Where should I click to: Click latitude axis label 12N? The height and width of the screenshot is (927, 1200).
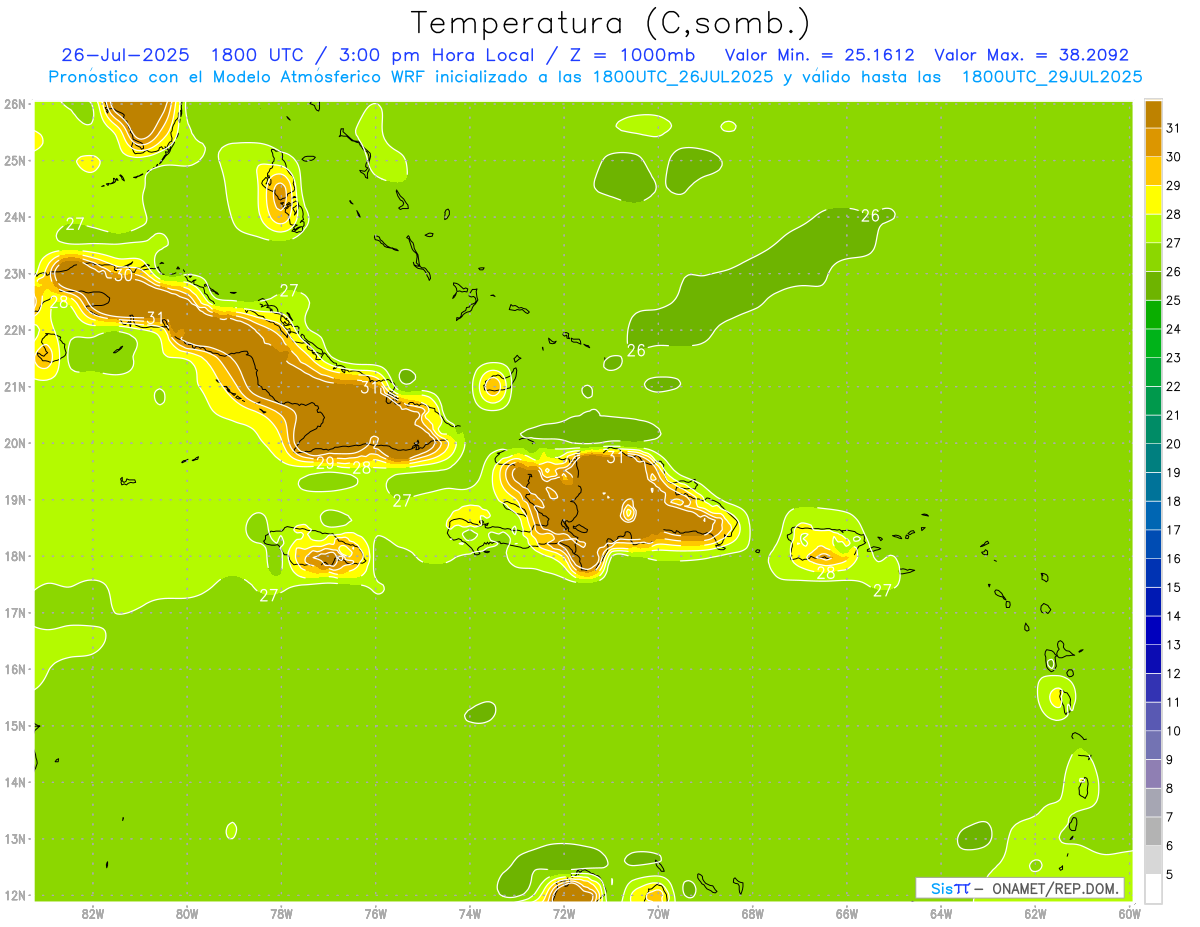tap(15, 895)
